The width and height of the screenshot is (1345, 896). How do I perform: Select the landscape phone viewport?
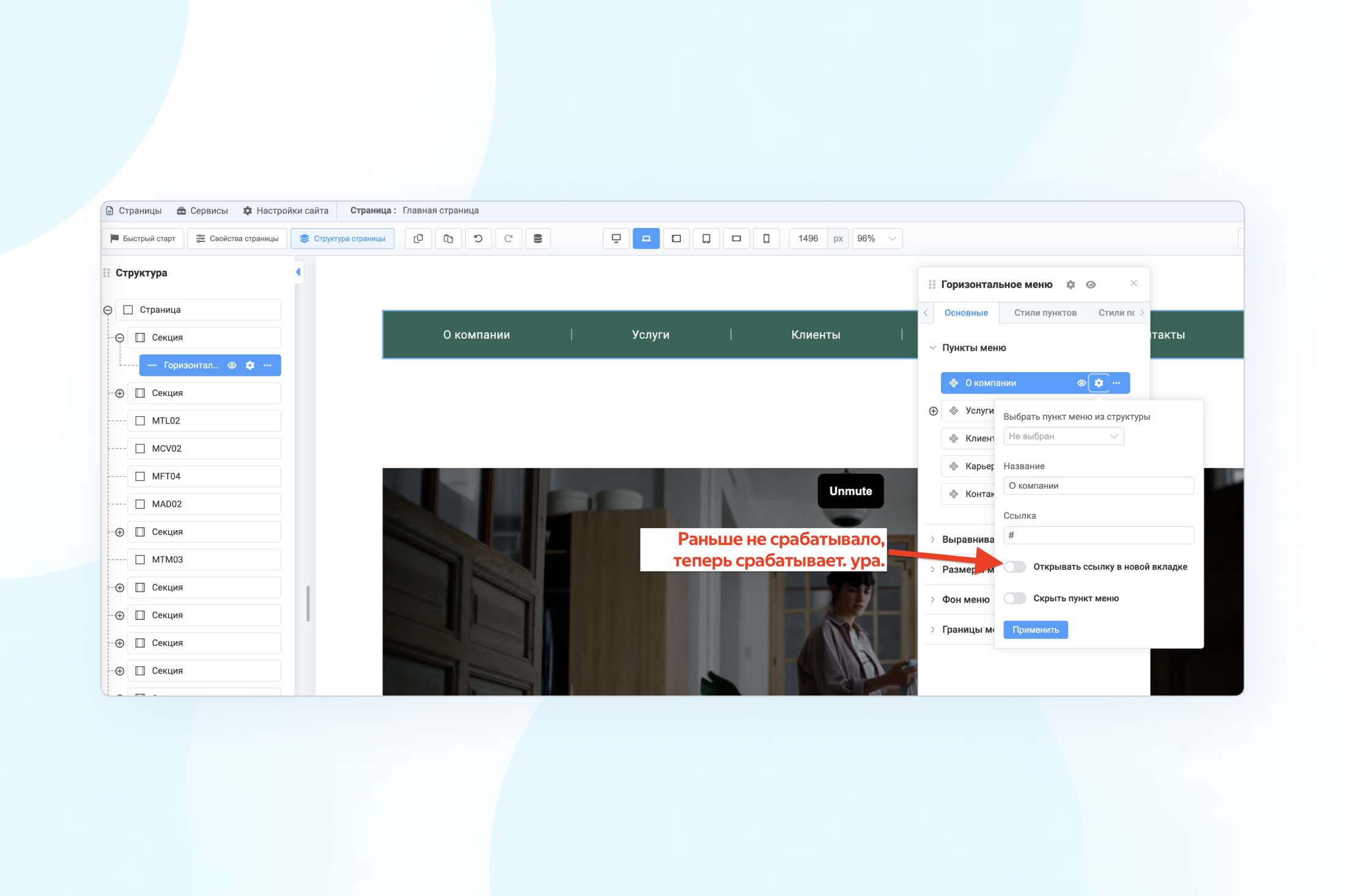[x=736, y=238]
